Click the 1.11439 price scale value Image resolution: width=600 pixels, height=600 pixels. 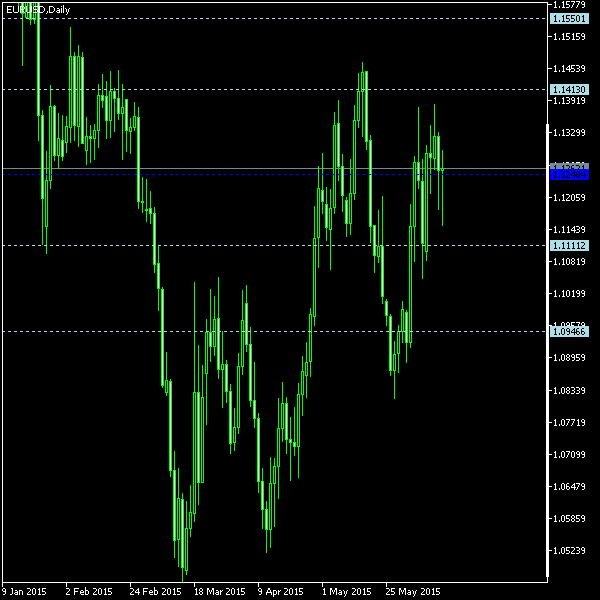pyautogui.click(x=569, y=230)
